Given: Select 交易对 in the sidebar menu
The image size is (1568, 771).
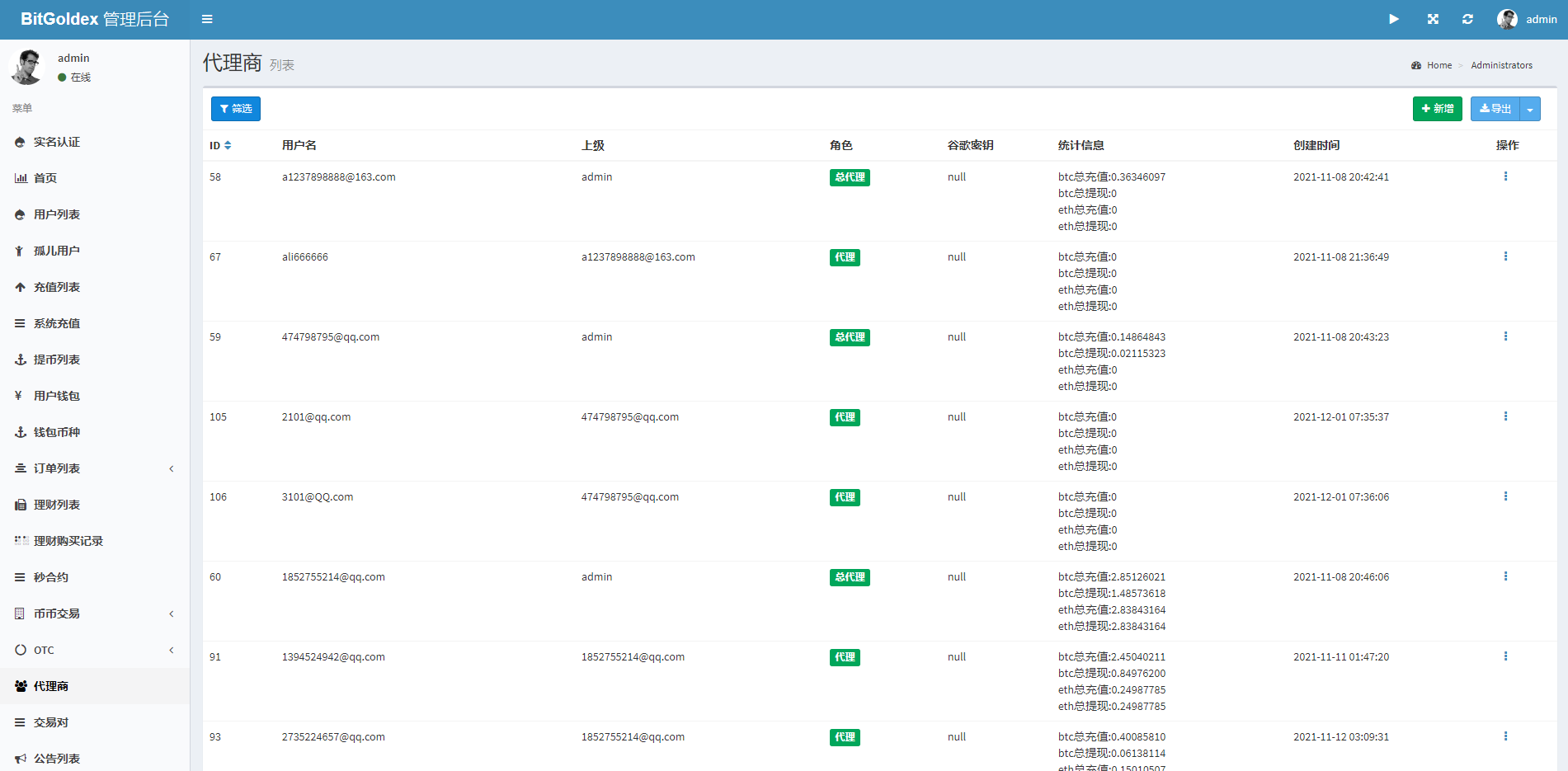Looking at the screenshot, I should pyautogui.click(x=52, y=722).
